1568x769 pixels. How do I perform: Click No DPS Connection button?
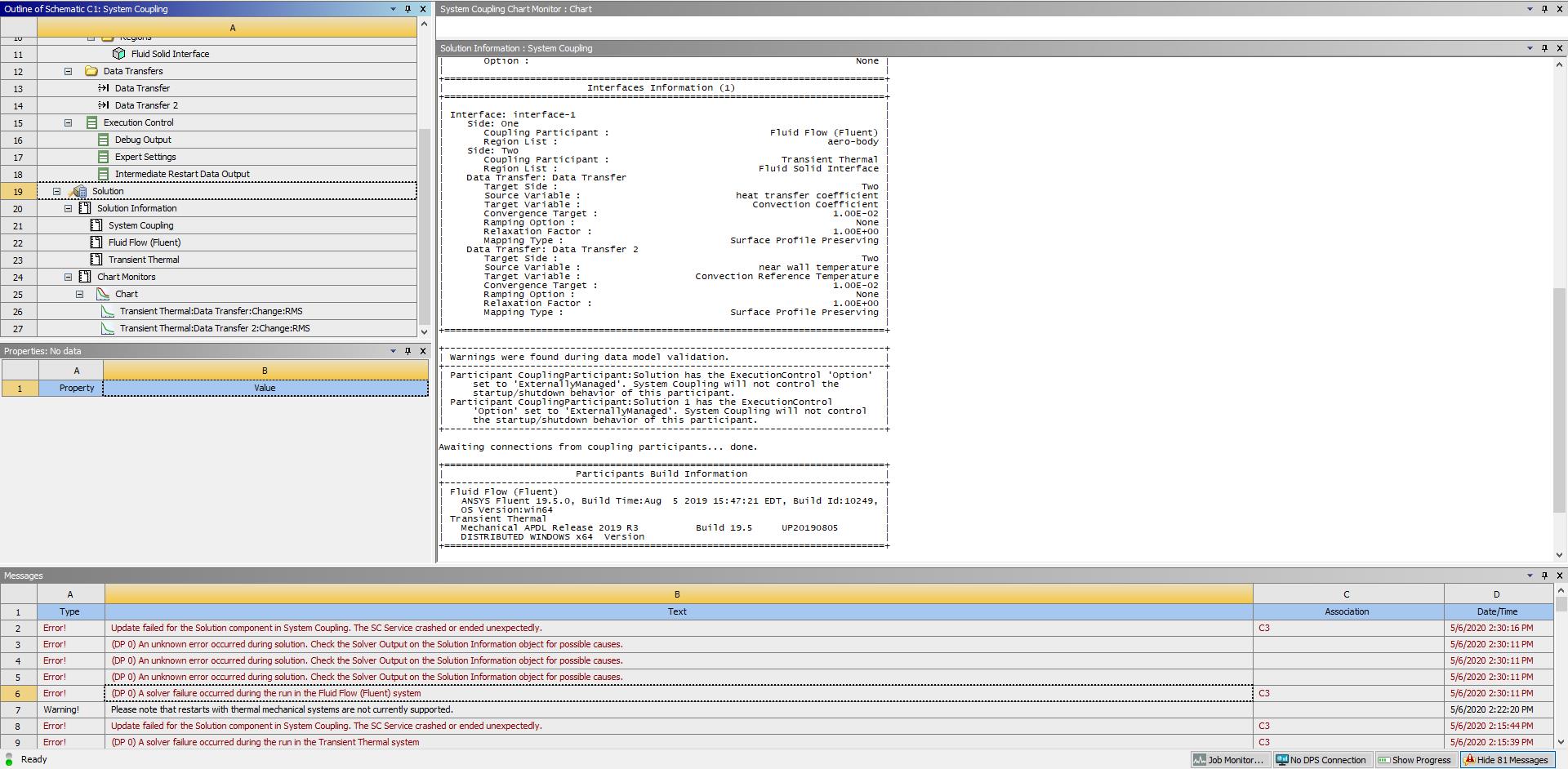[x=1321, y=760]
